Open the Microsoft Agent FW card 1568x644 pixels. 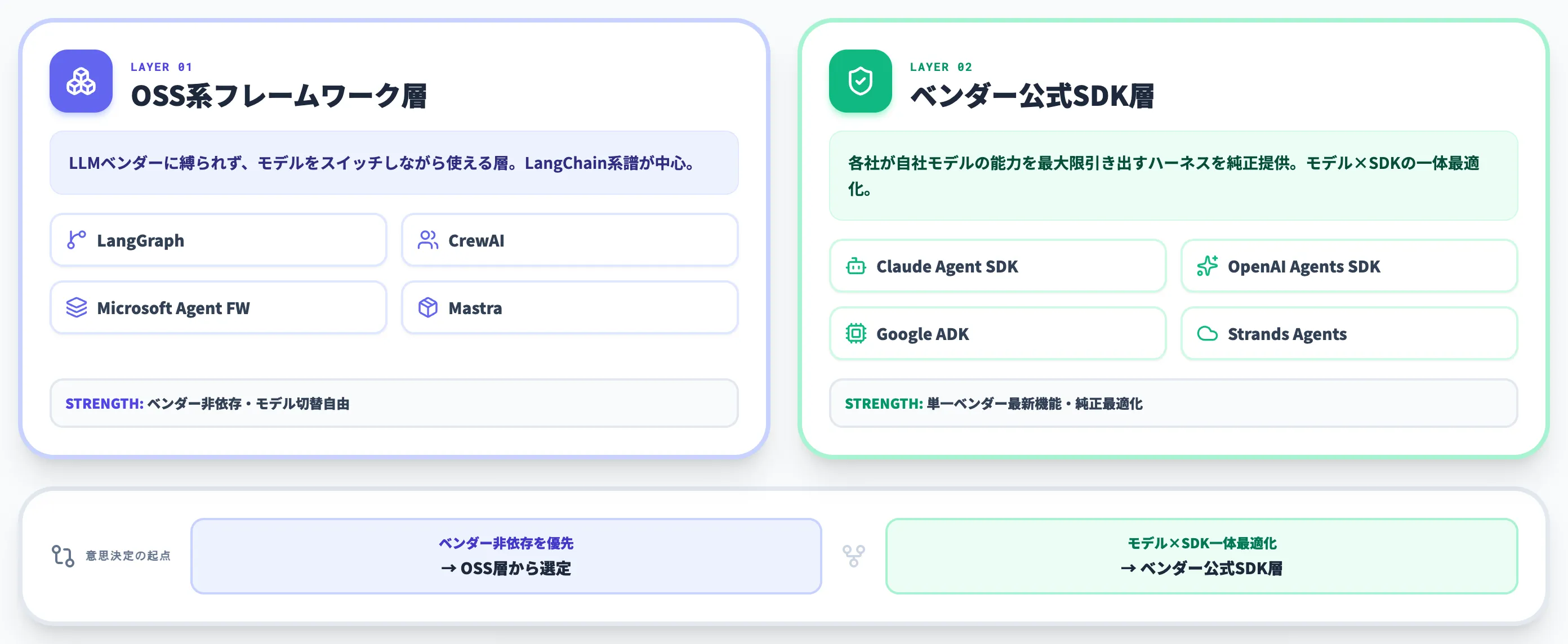[x=218, y=307]
